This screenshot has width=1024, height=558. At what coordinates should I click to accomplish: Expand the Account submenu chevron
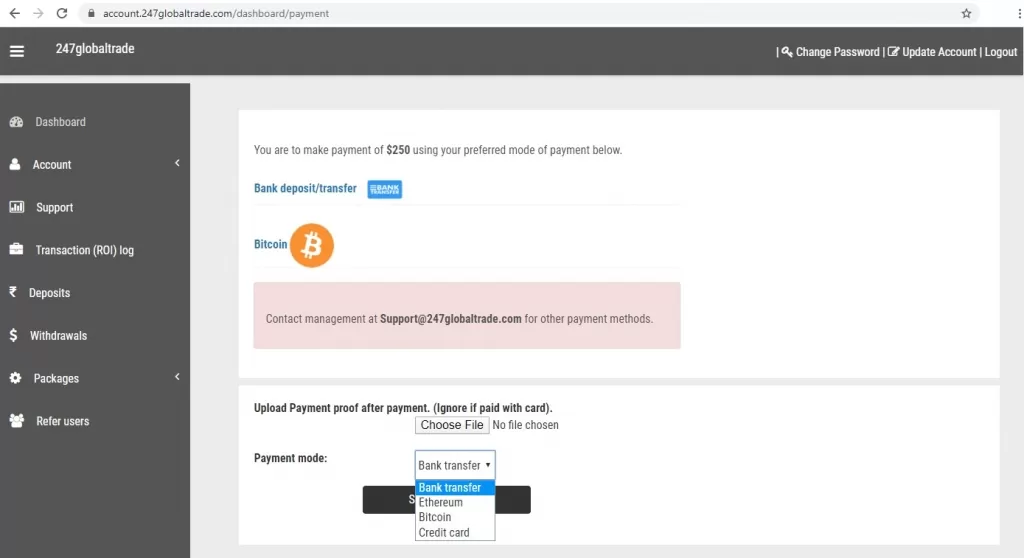pos(177,163)
